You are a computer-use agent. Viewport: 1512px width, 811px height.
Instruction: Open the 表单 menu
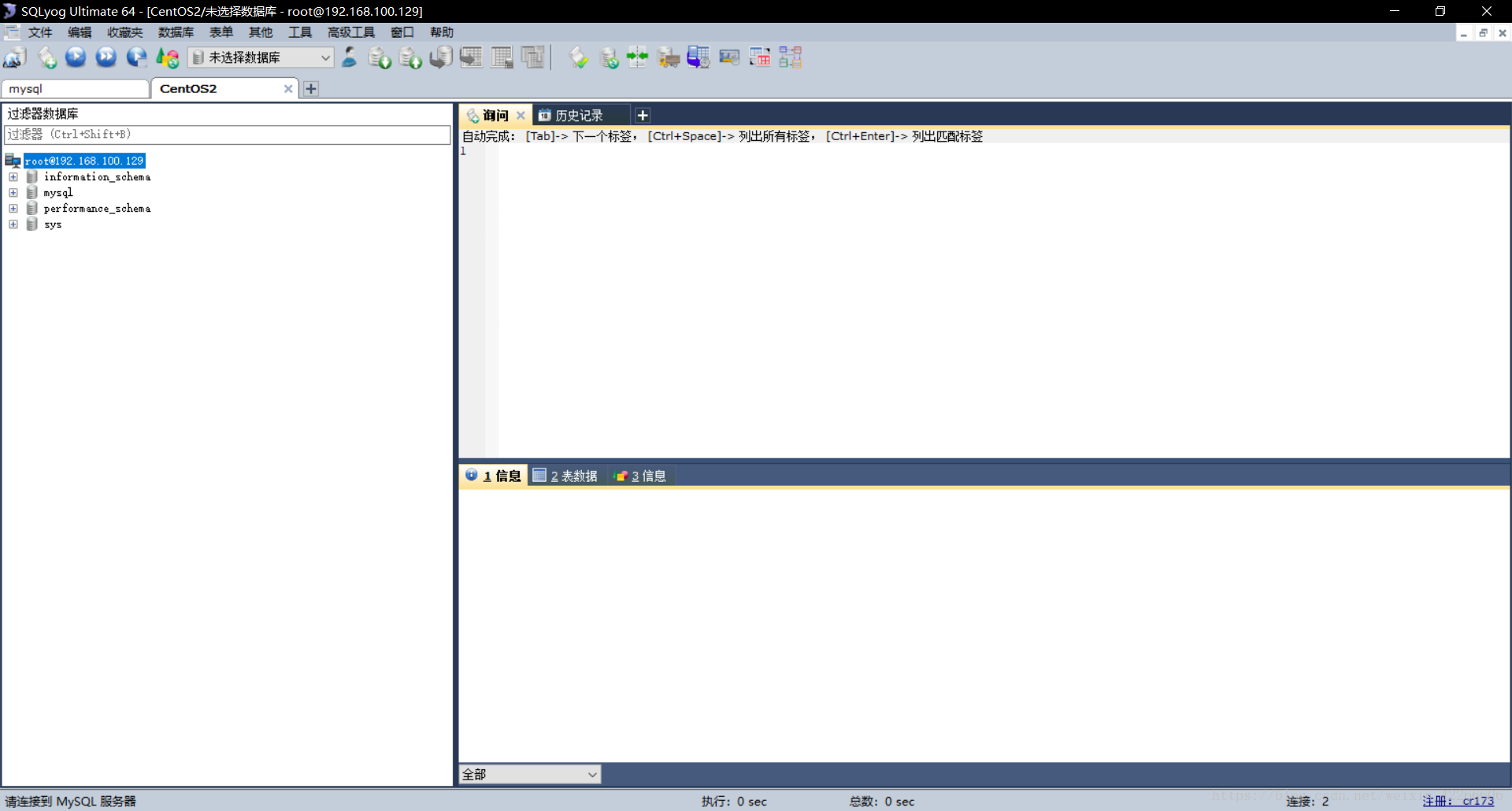221,32
